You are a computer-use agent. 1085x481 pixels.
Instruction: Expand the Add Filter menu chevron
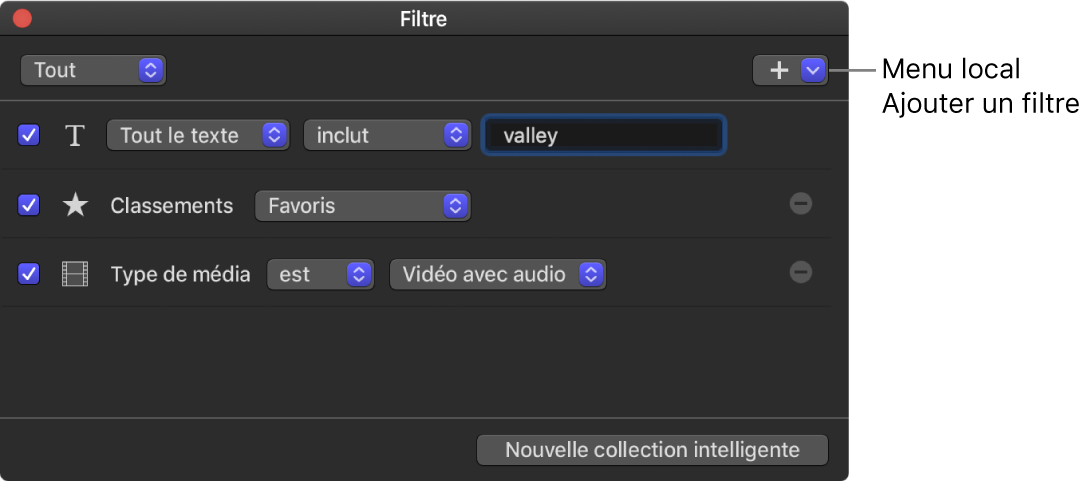(813, 70)
